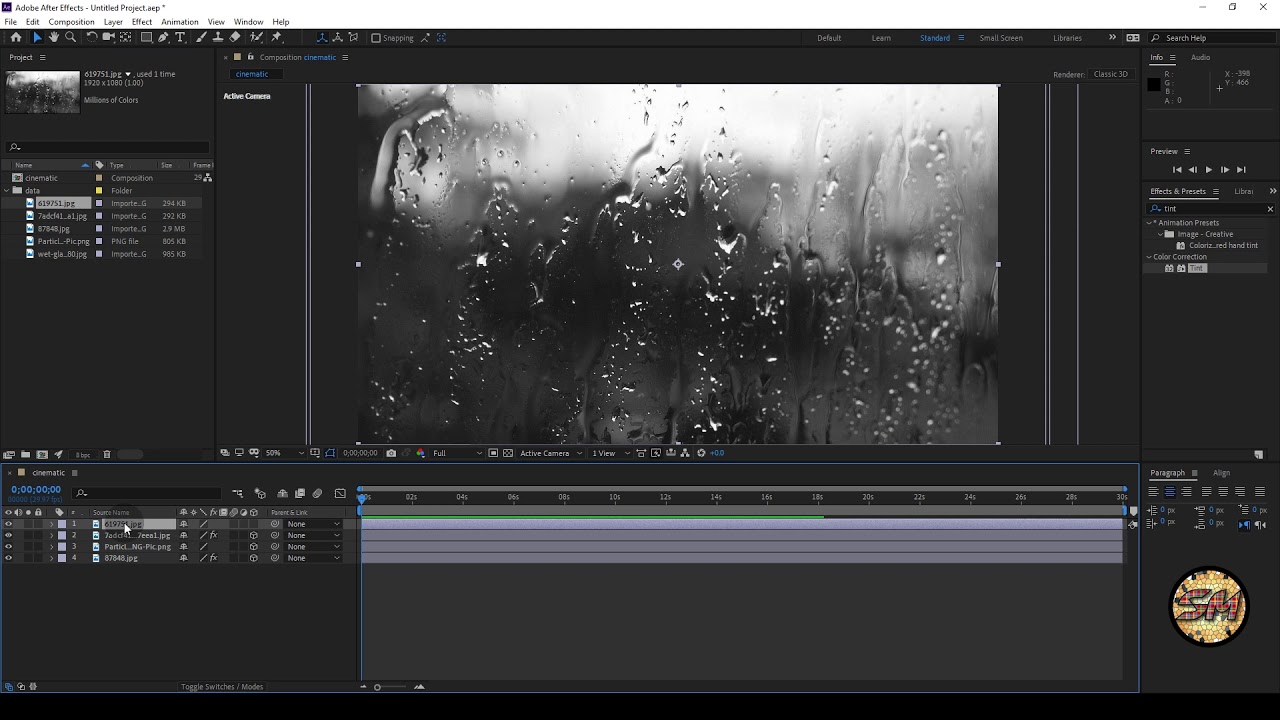1280x720 pixels.
Task: Select the Pen tool
Action: 163,38
